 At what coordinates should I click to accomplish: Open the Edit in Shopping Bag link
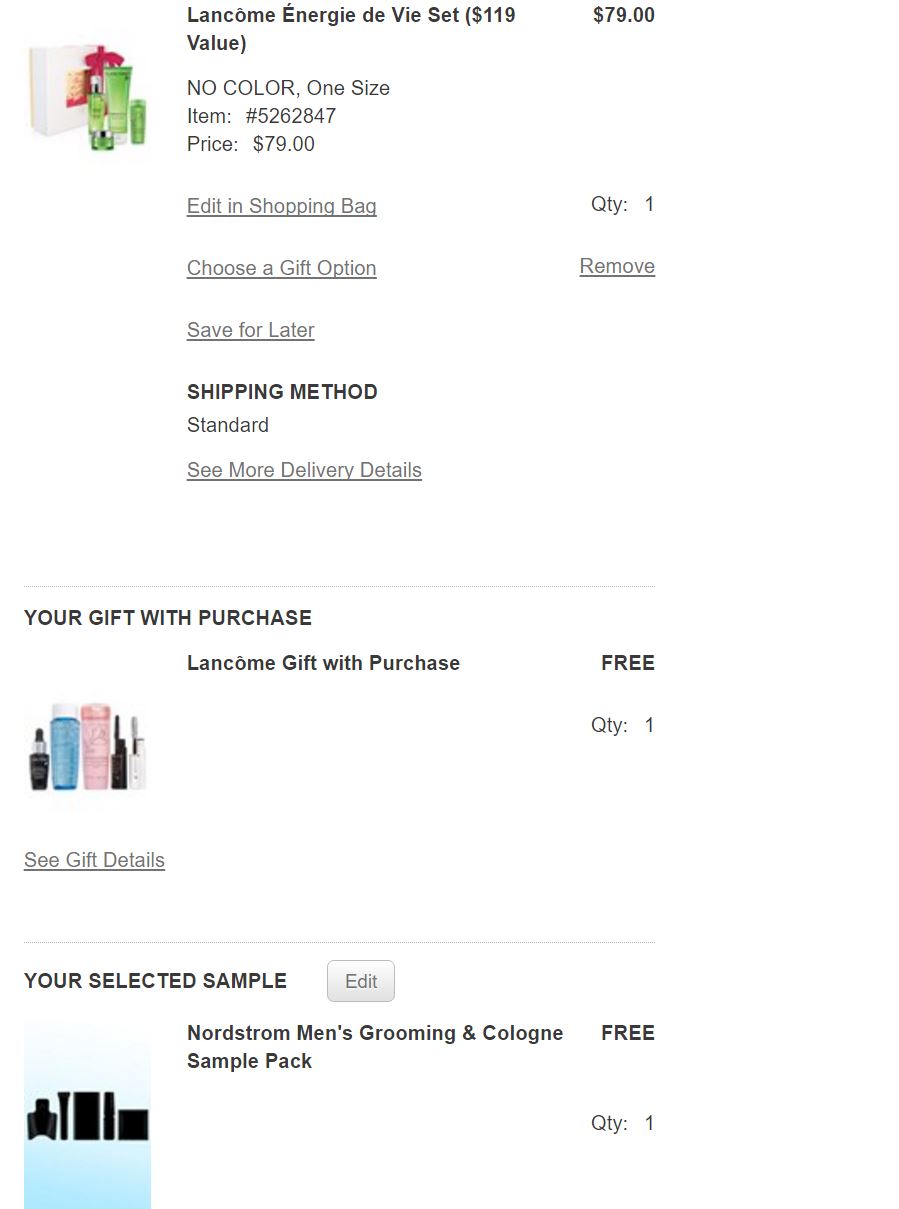click(281, 206)
